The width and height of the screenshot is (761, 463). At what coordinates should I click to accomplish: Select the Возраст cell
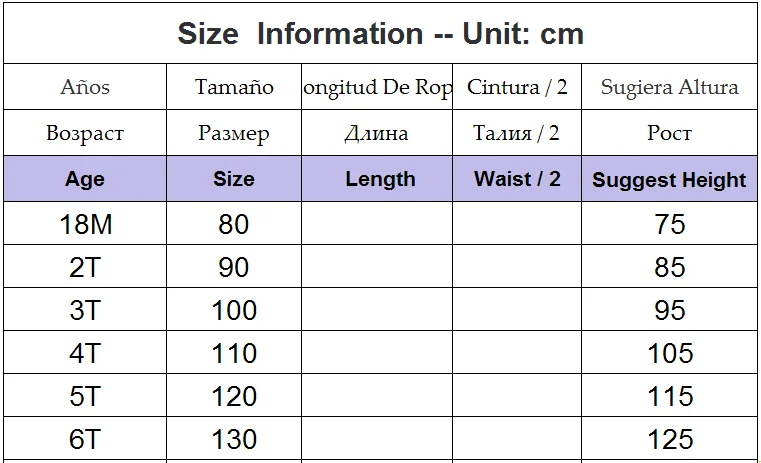(x=85, y=132)
